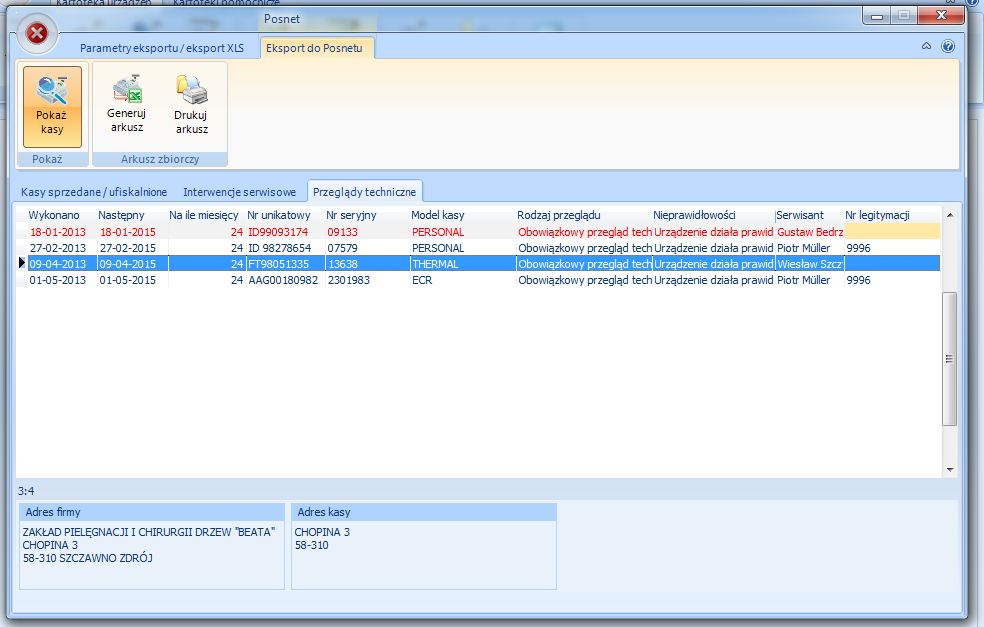984x627 pixels.
Task: Maximize the Posnet window
Action: [x=904, y=16]
